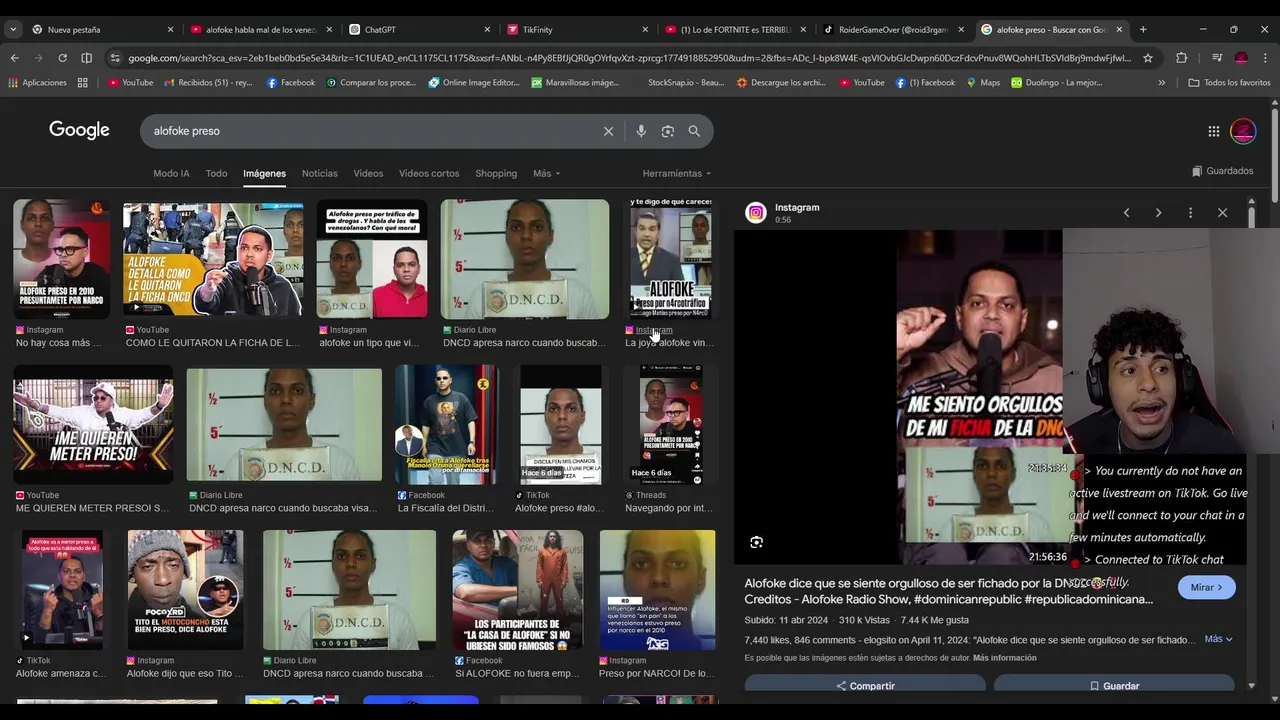Viewport: 1280px width, 720px height.
Task: Switch to the ChatGPT browser tab
Action: pyautogui.click(x=419, y=29)
